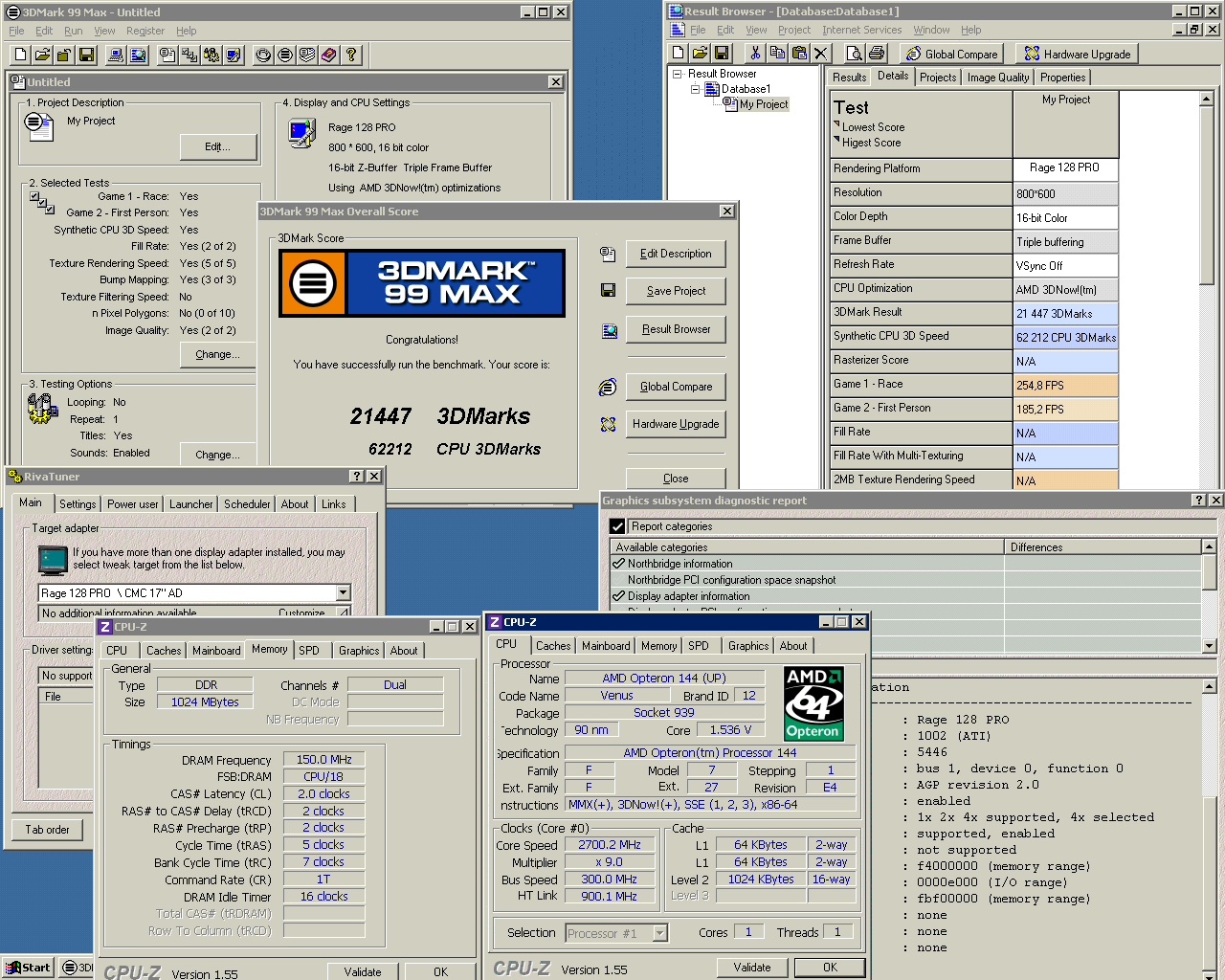Click scroll-down arrow of diagnostic categories list
The width and height of the screenshot is (1225, 980).
coord(1209,646)
